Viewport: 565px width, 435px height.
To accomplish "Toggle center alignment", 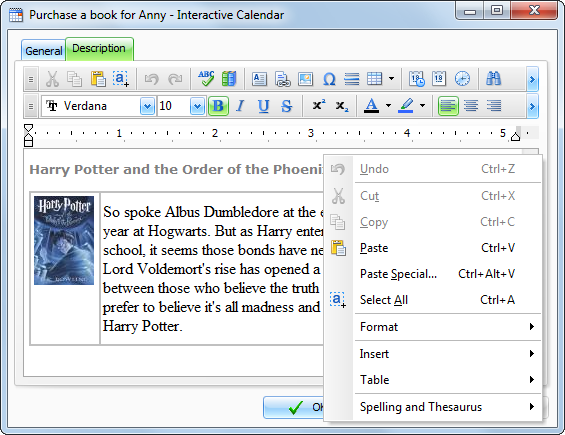I will pyautogui.click(x=471, y=106).
